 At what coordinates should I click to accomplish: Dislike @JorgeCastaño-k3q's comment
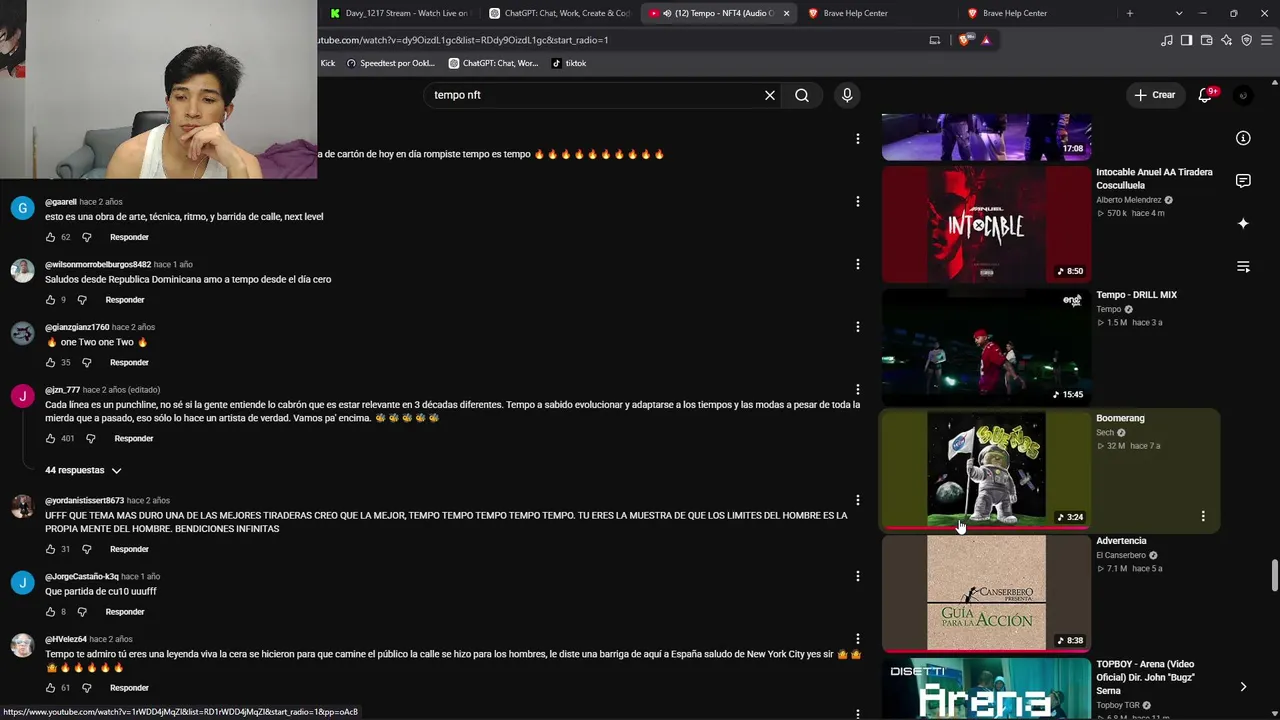click(82, 612)
